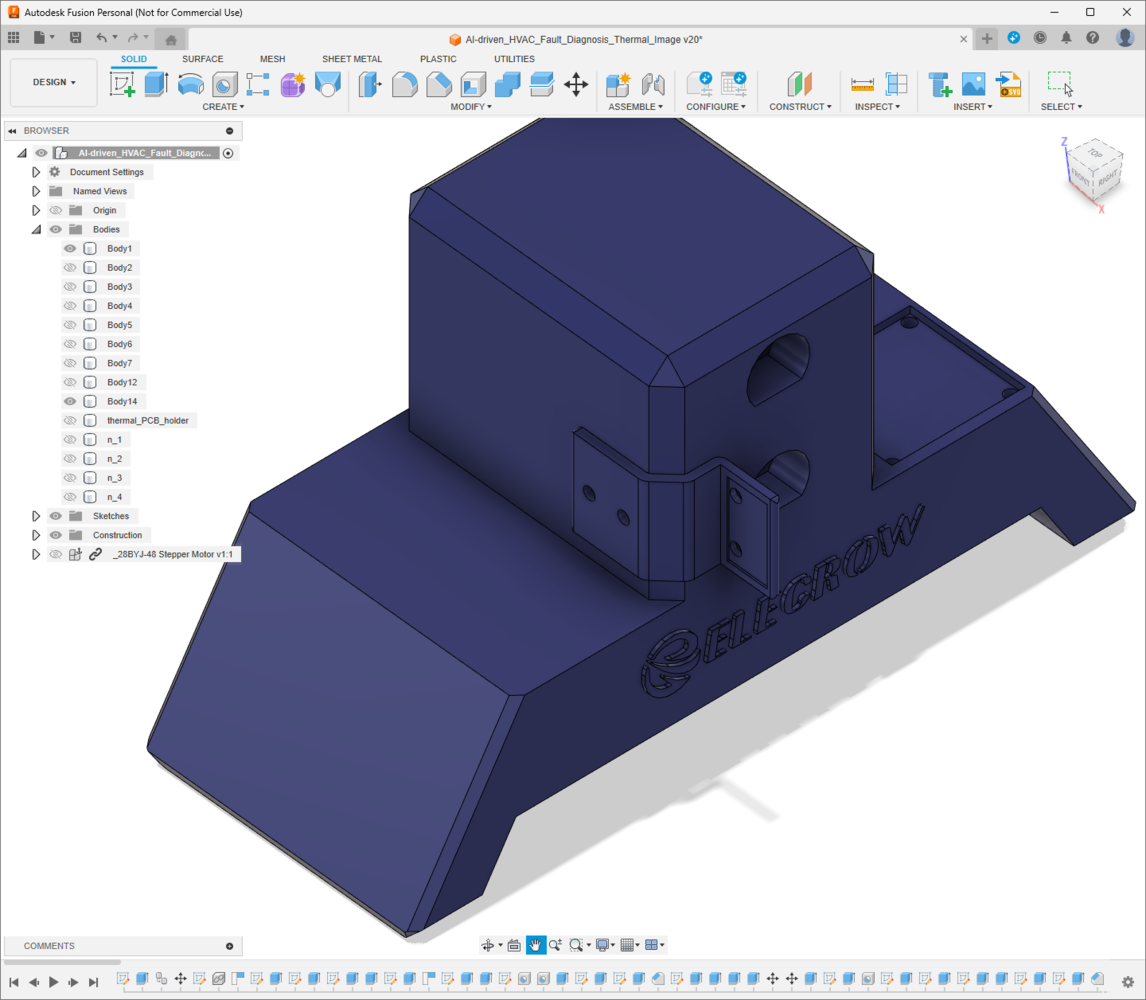Select the Shell tool icon
This screenshot has width=1146, height=1000.
[473, 85]
